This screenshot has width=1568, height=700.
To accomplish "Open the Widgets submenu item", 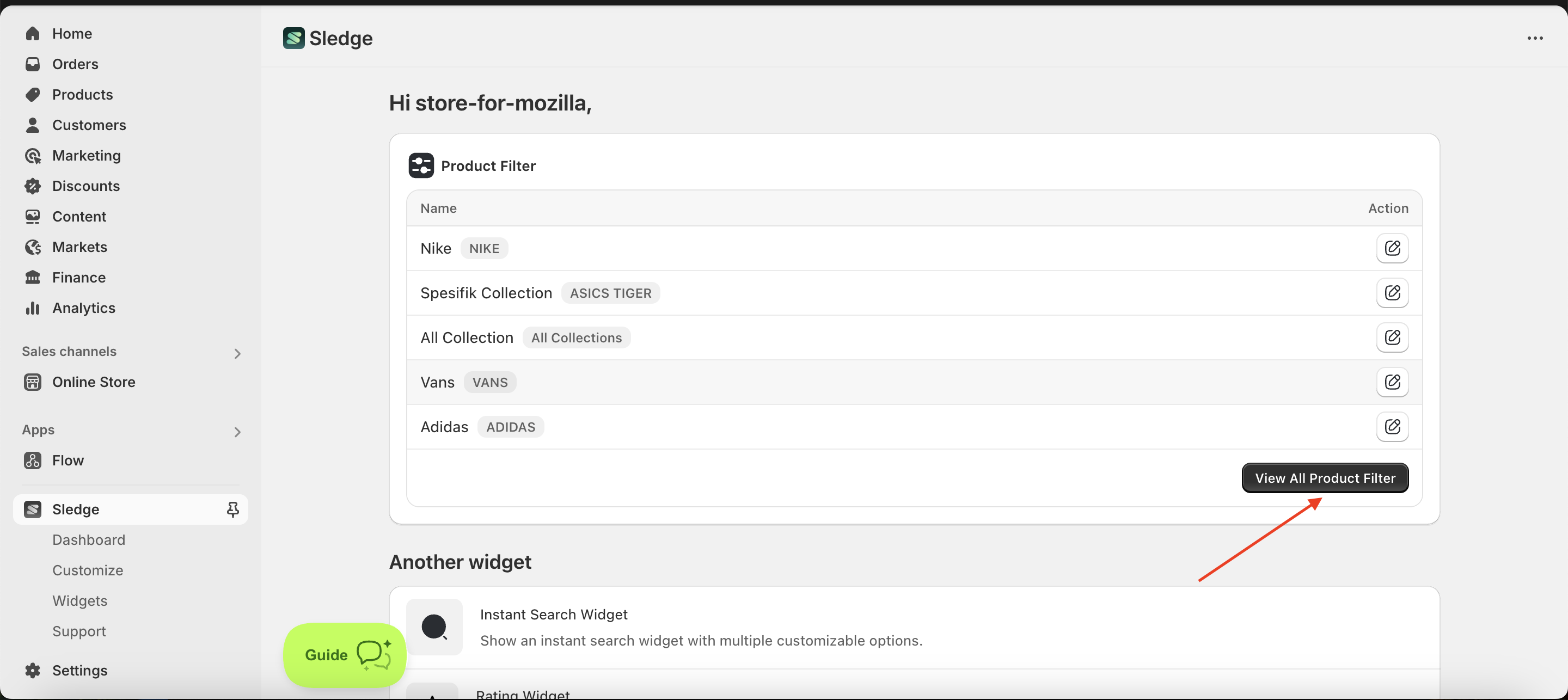I will pos(79,601).
